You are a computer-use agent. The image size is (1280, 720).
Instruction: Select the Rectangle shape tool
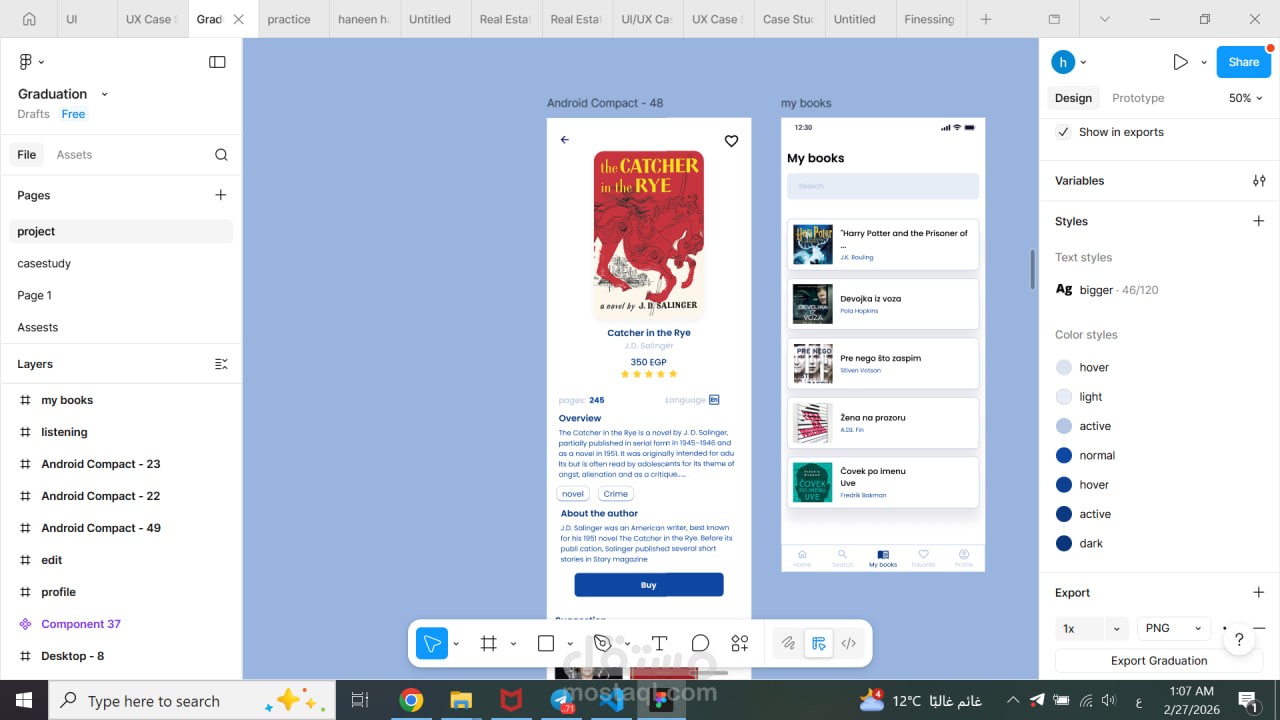546,644
